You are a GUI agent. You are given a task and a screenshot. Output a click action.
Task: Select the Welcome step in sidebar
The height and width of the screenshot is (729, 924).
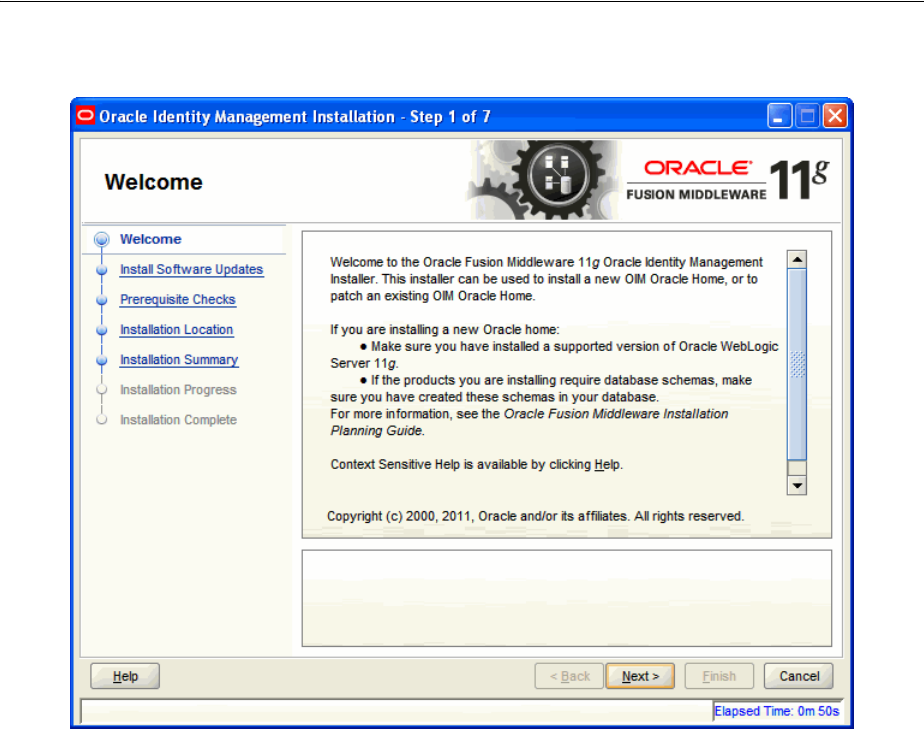[151, 239]
